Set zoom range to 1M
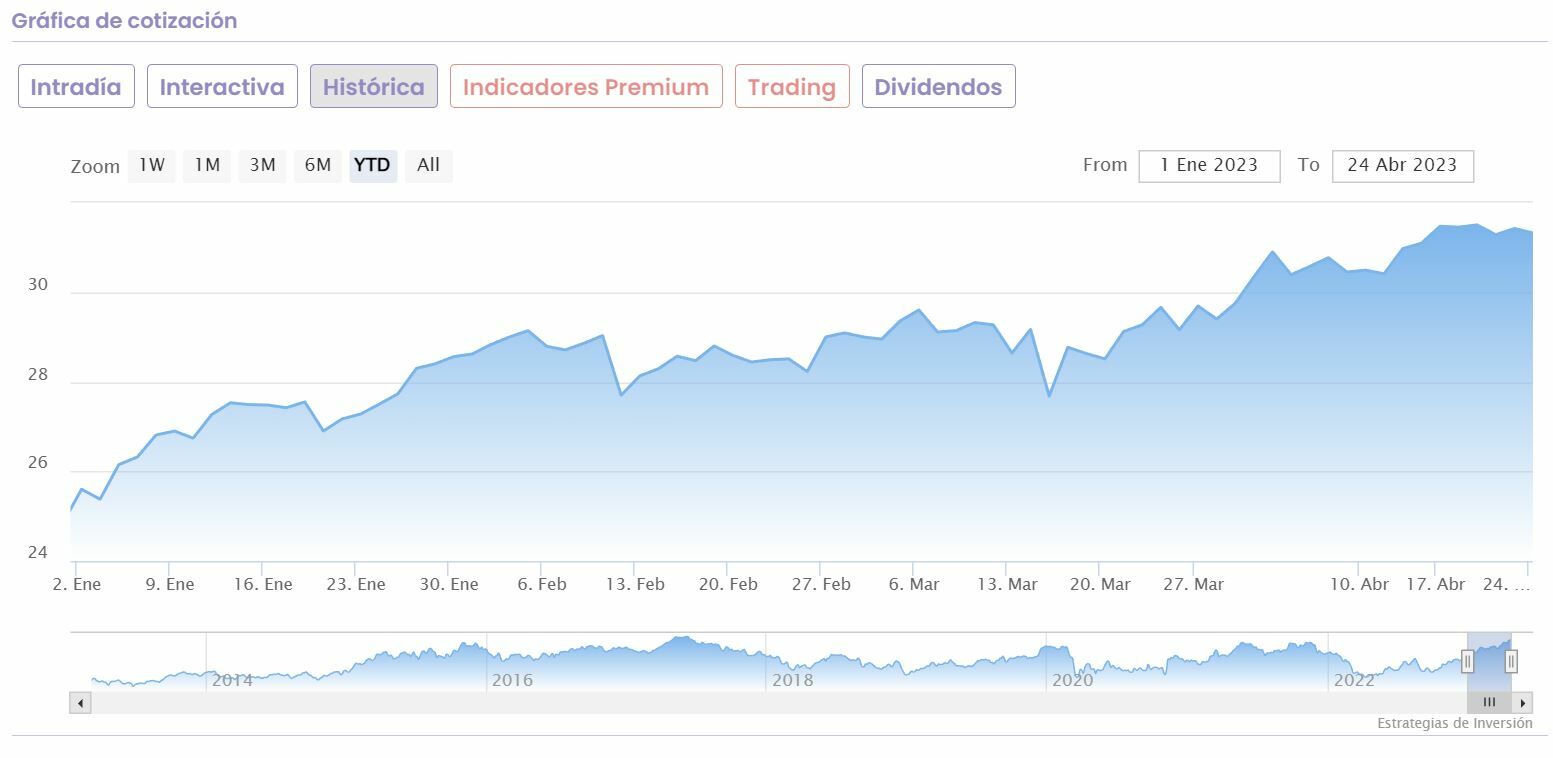The image size is (1553, 758). pyautogui.click(x=207, y=165)
